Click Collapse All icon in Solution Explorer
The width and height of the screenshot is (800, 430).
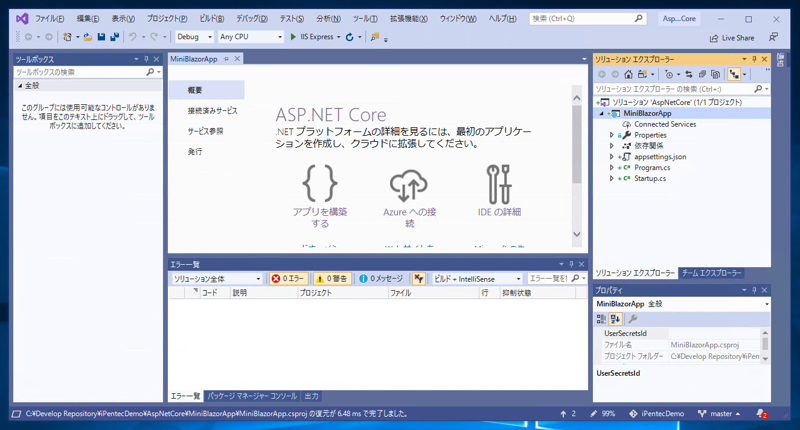(702, 74)
